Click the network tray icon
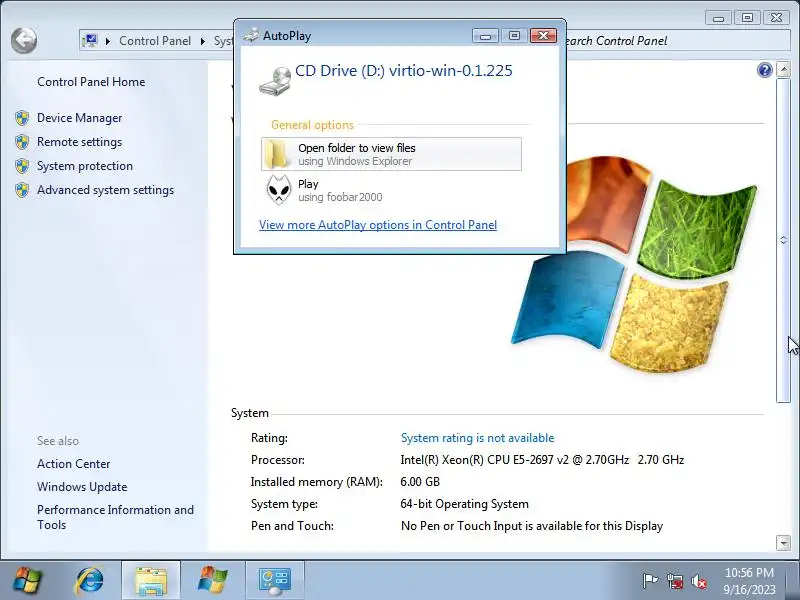 (674, 581)
